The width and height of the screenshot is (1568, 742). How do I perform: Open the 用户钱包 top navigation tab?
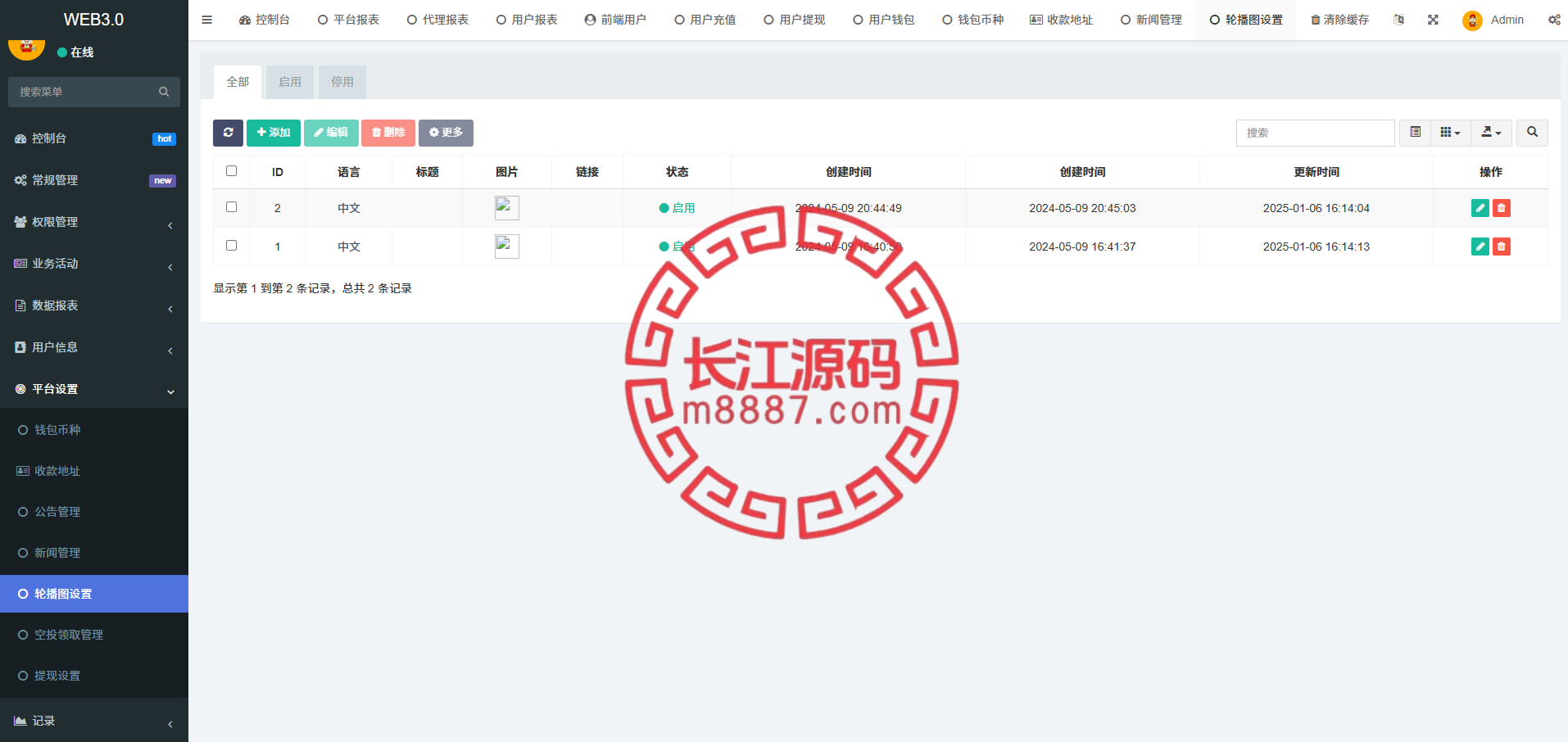point(884,20)
